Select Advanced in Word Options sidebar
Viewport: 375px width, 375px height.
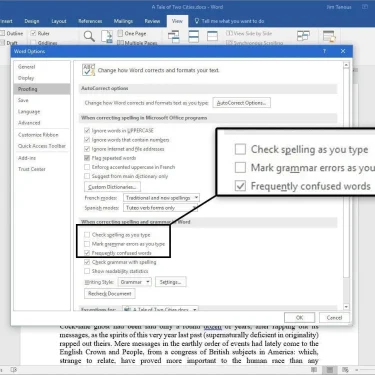tap(42, 123)
